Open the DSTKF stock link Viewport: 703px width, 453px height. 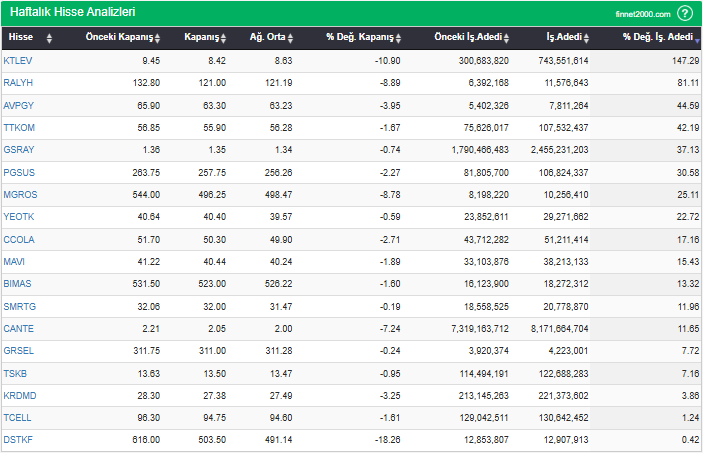(x=18, y=441)
